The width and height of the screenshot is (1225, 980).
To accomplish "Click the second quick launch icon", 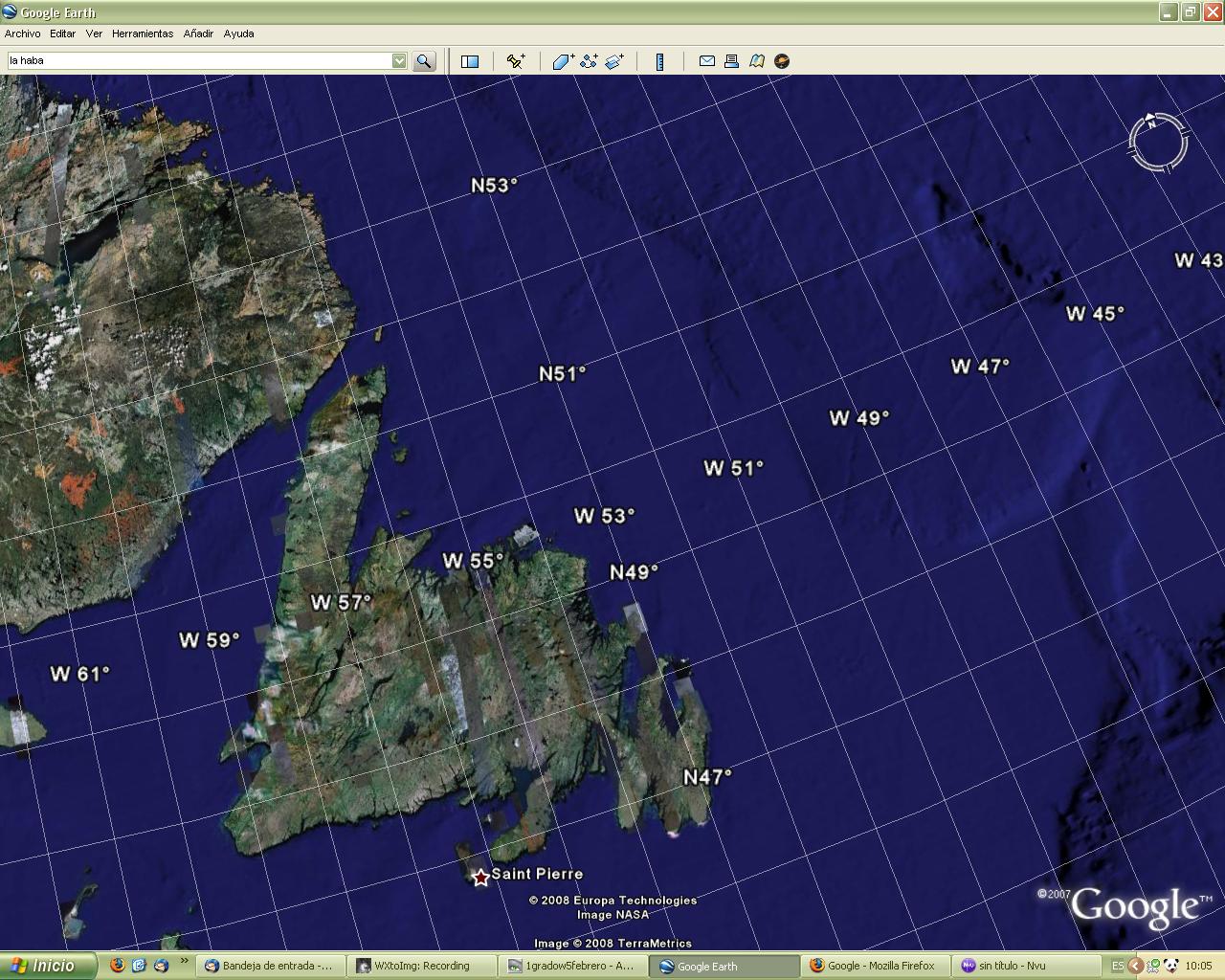I will pyautogui.click(x=139, y=966).
